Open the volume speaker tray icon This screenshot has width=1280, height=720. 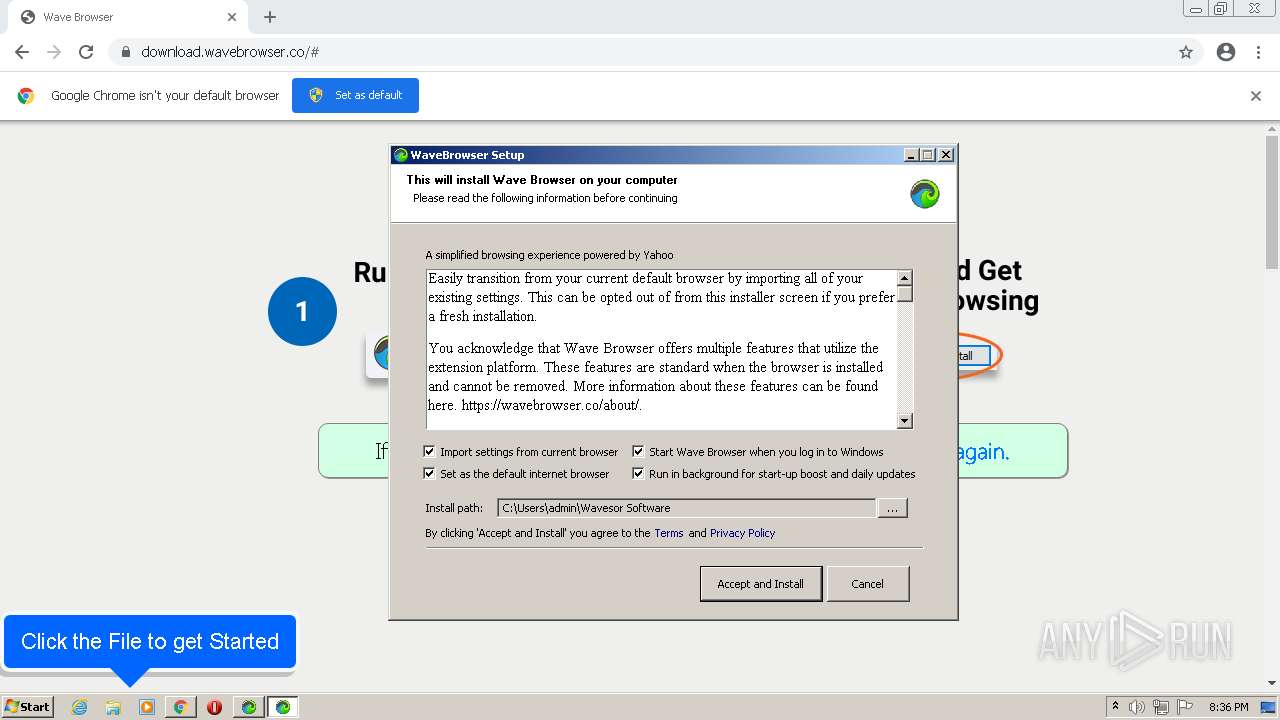pyautogui.click(x=1137, y=707)
